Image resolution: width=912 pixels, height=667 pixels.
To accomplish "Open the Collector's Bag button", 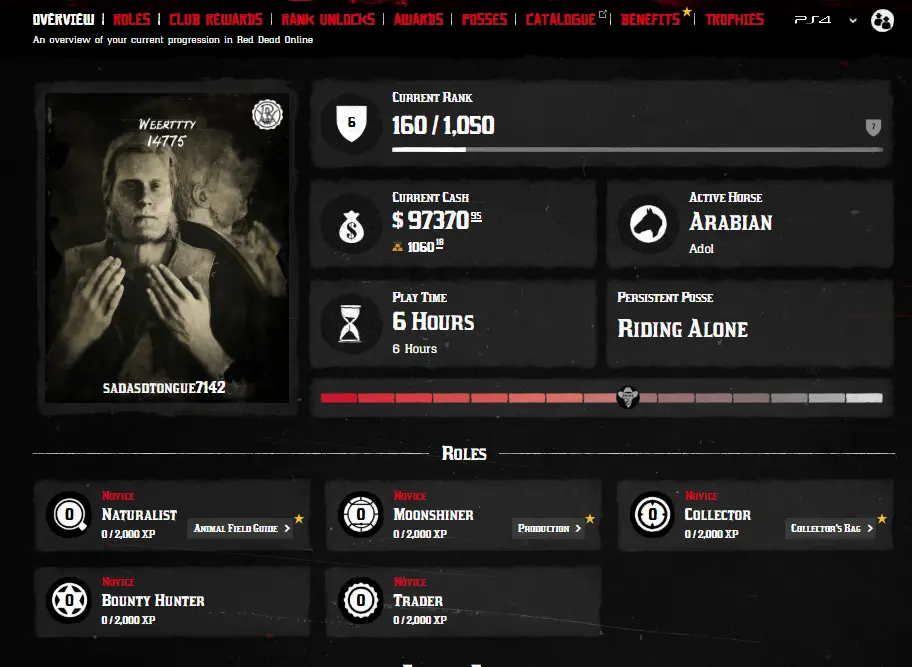I will [x=831, y=529].
